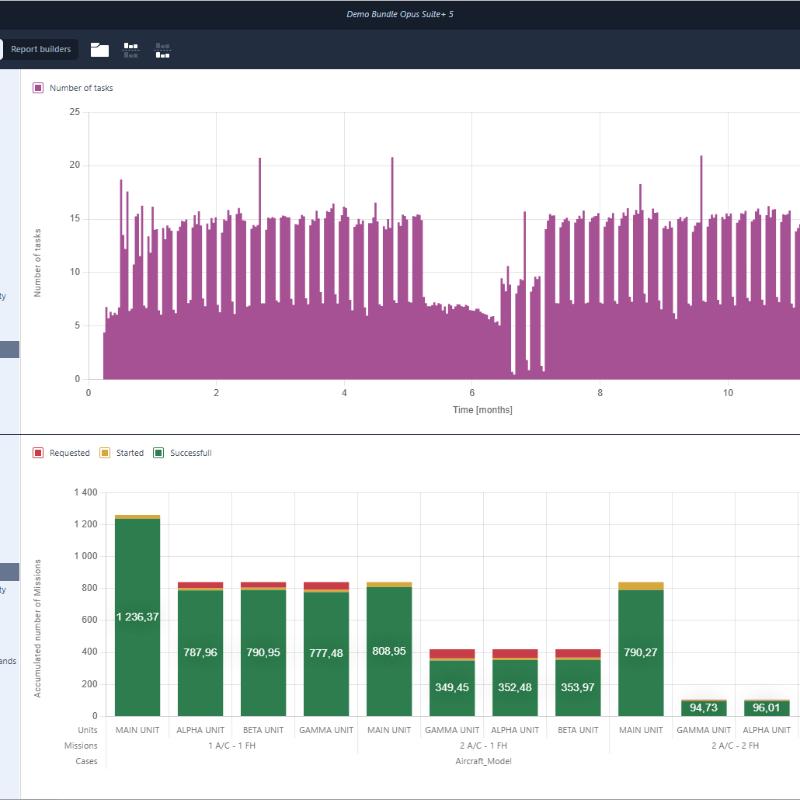Click the 790,95 BETA UNIT bar
800x800 pixels.
263,653
